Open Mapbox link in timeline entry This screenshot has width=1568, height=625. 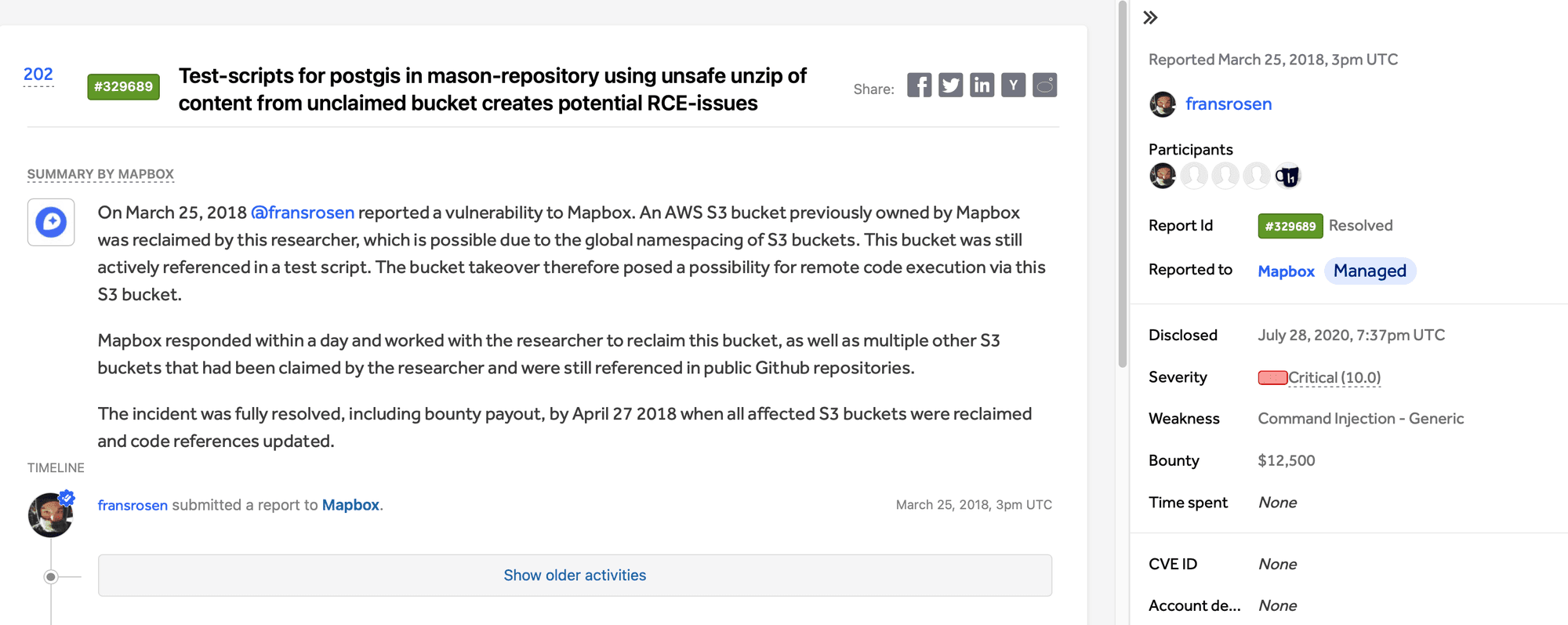pyautogui.click(x=350, y=505)
